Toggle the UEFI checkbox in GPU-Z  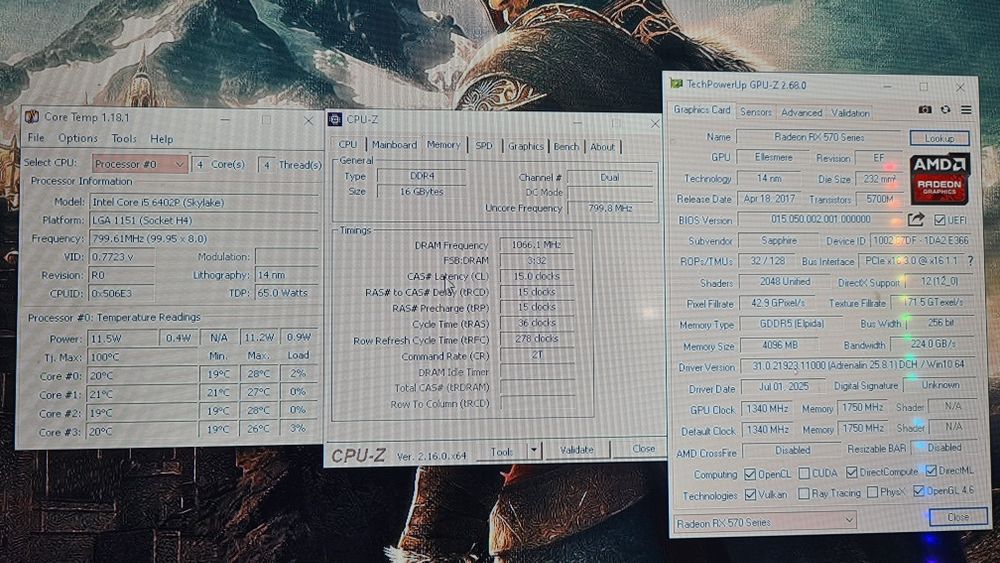click(939, 220)
